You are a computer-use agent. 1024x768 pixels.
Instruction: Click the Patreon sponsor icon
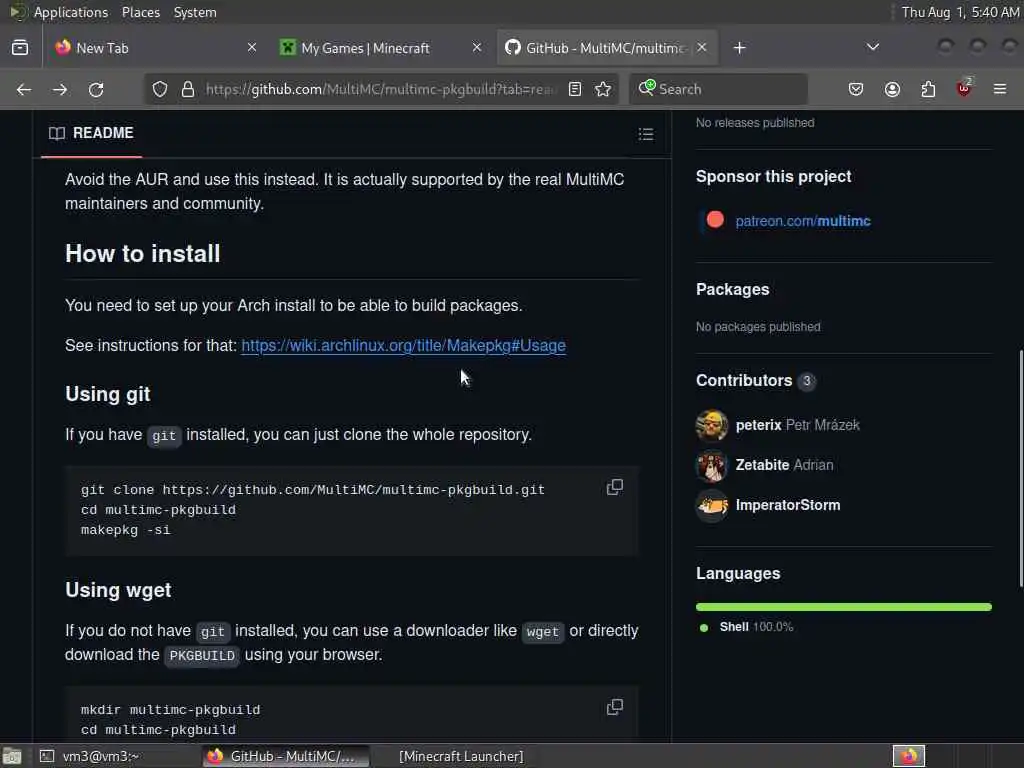pyautogui.click(x=715, y=220)
